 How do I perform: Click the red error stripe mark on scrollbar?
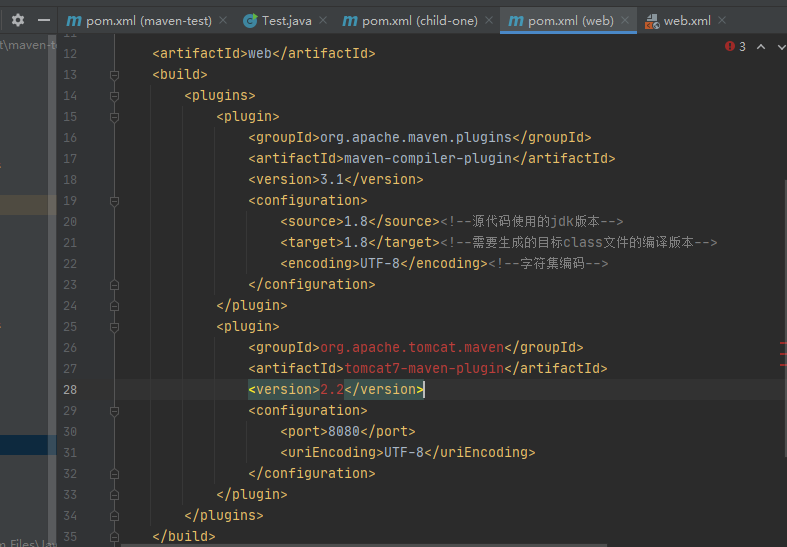click(x=783, y=345)
